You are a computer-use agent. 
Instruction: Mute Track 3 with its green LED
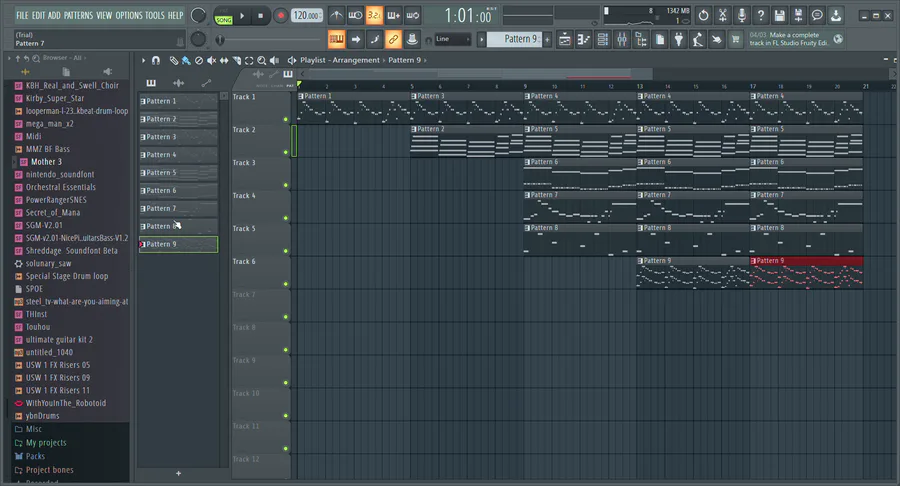[285, 185]
